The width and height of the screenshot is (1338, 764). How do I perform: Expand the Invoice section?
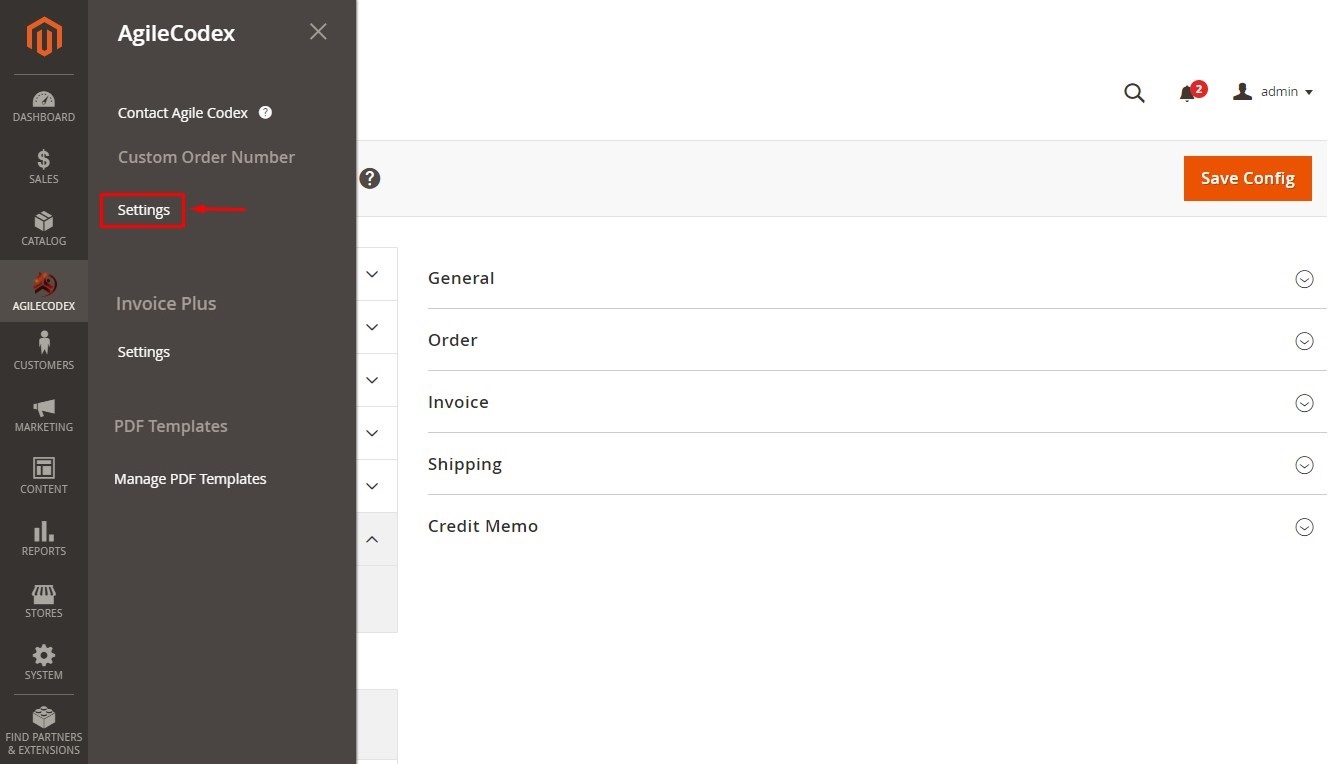click(x=877, y=402)
